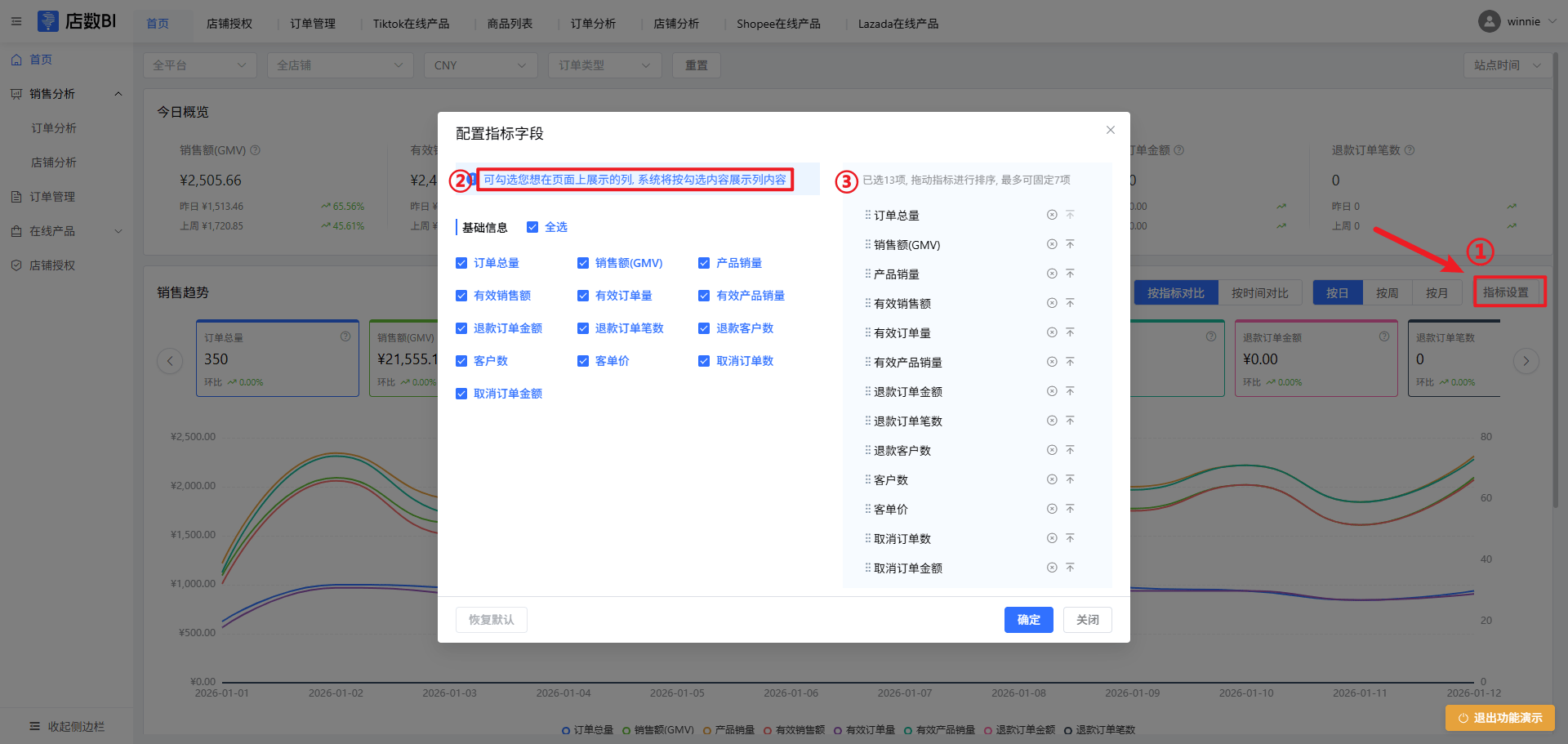Uncheck the 有效销售额 checkbox
This screenshot has width=1568, height=744.
pyautogui.click(x=461, y=296)
